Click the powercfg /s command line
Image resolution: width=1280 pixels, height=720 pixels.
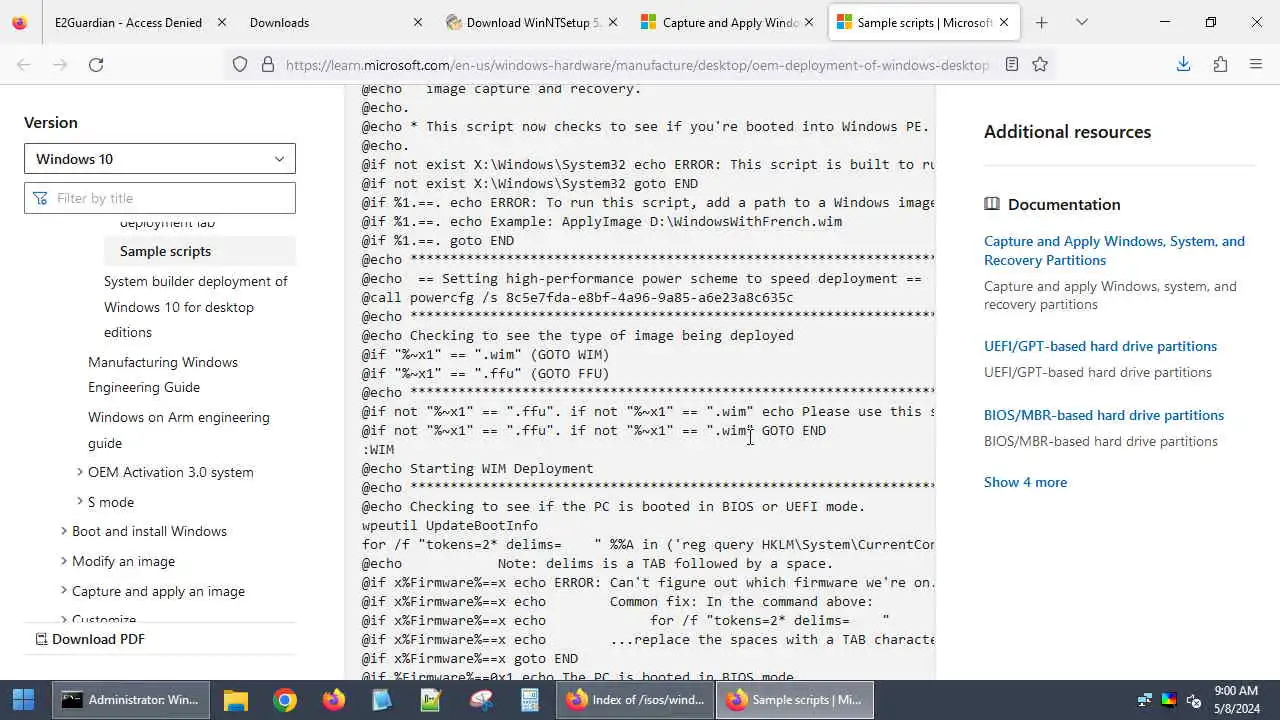(x=577, y=298)
